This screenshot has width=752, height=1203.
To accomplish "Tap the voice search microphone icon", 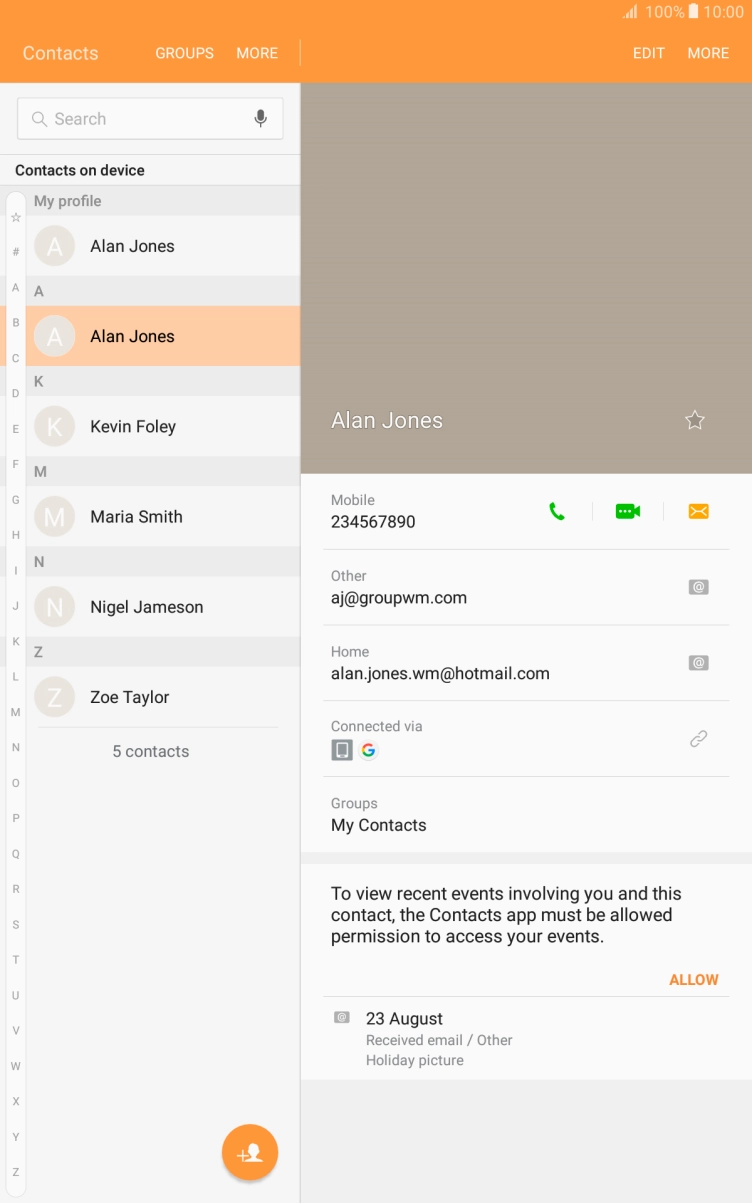I will pos(260,119).
